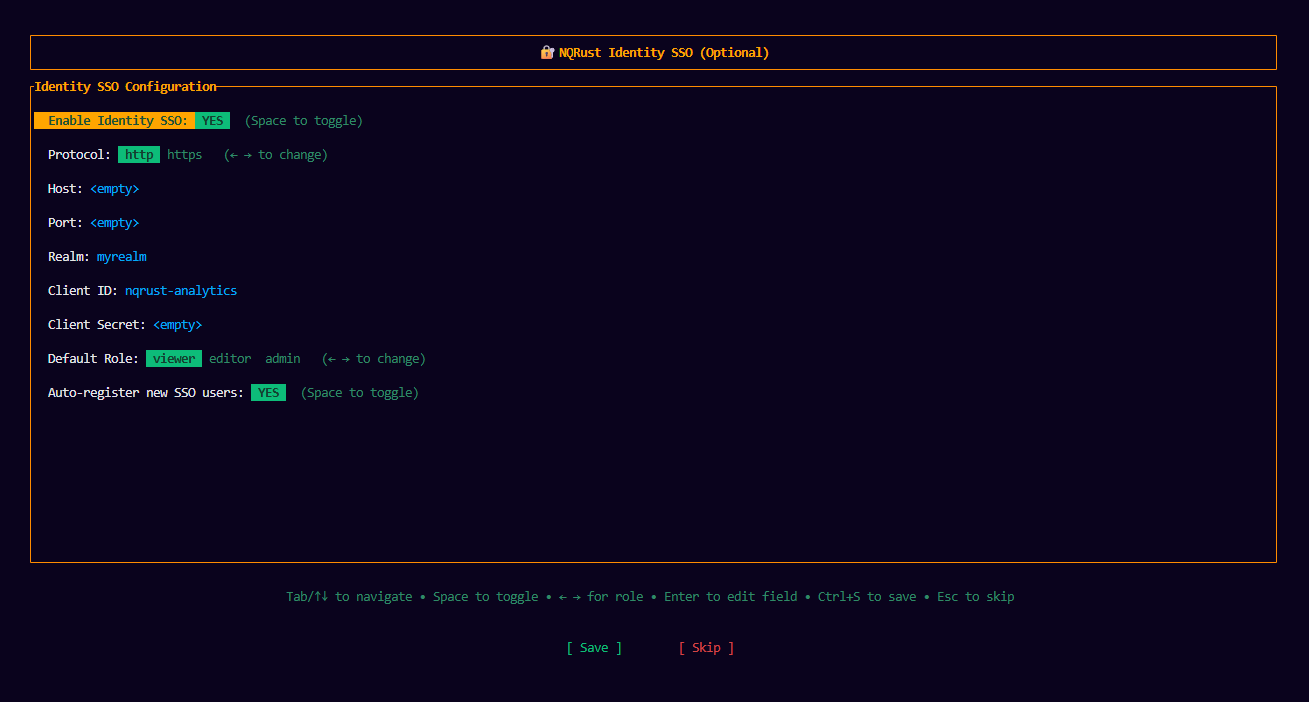
Task: Click the Auto-register new SSO users label
Action: pos(146,393)
